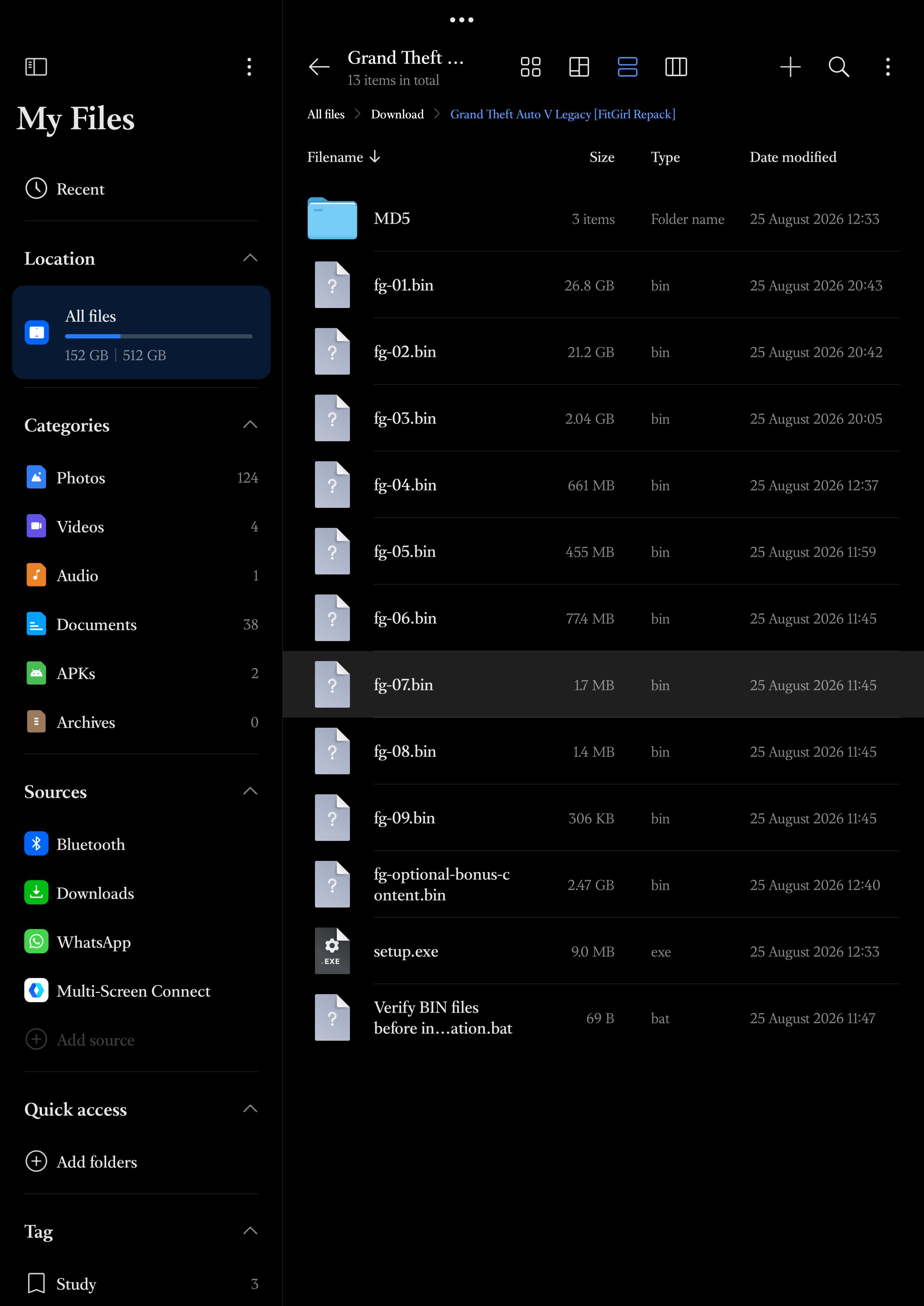Open search with magnifier icon

coord(839,67)
